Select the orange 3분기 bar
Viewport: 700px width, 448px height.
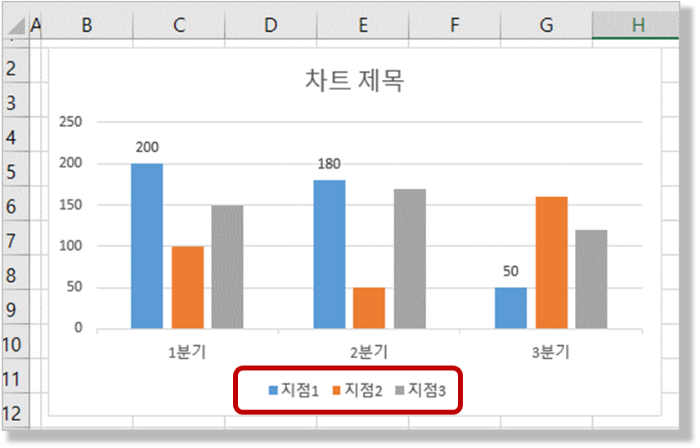point(552,263)
